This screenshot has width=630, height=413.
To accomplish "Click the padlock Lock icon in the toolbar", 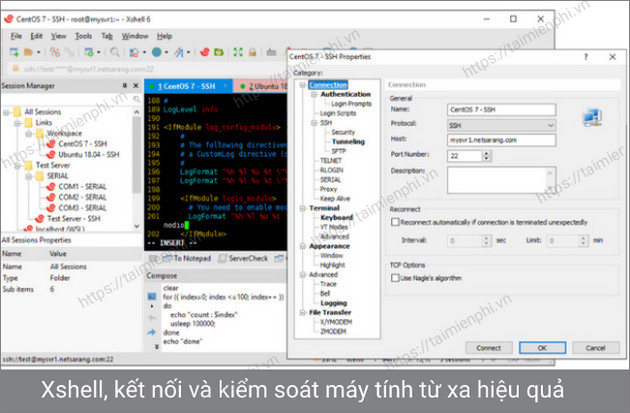I will tap(252, 52).
